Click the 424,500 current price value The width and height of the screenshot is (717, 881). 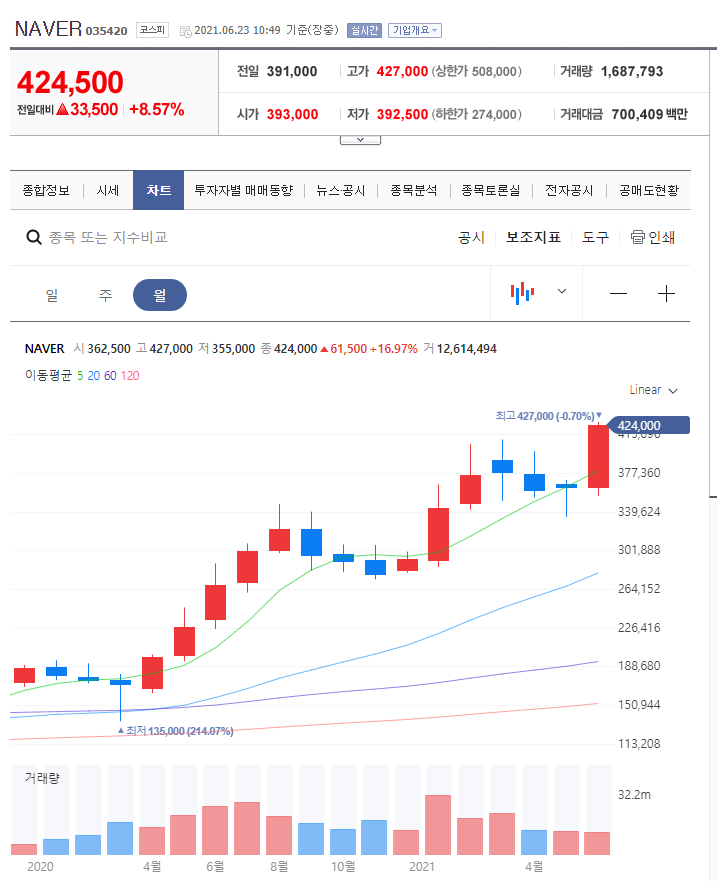pyautogui.click(x=70, y=83)
